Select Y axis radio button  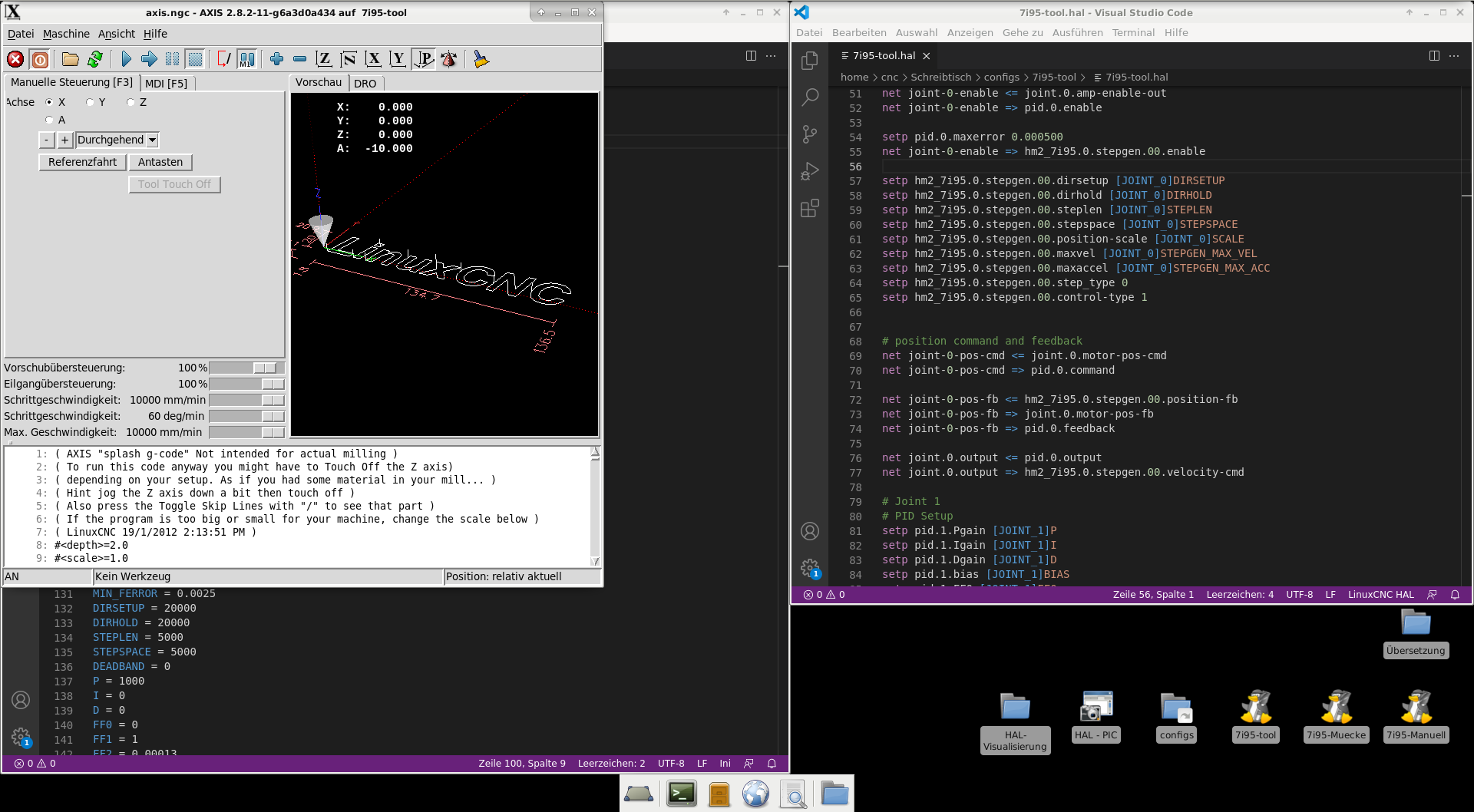pos(90,102)
